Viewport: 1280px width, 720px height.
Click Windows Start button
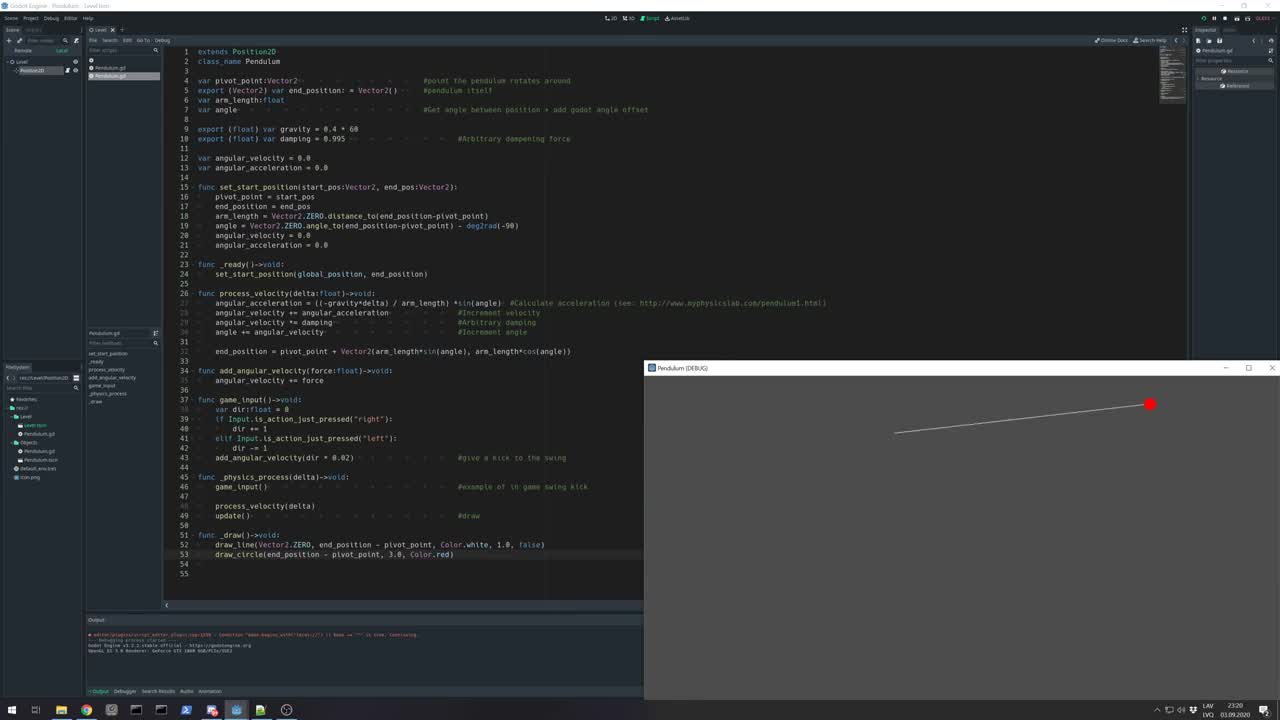(12, 710)
